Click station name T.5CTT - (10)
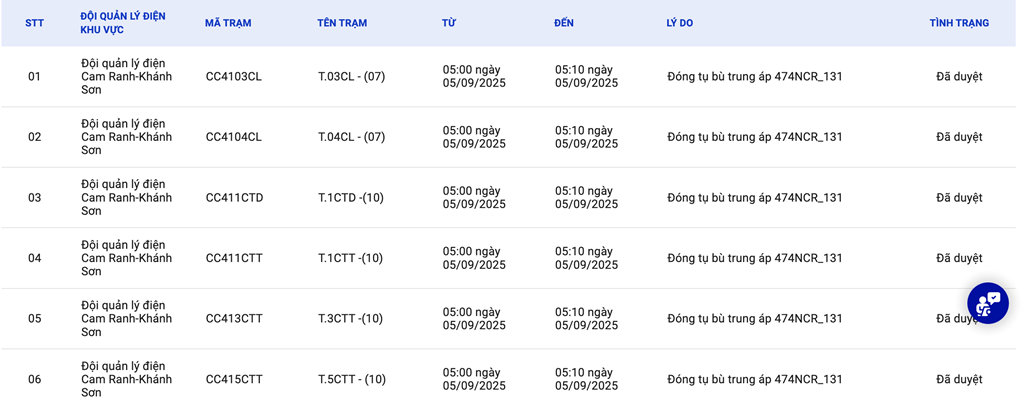Image resolution: width=1024 pixels, height=404 pixels. point(352,379)
